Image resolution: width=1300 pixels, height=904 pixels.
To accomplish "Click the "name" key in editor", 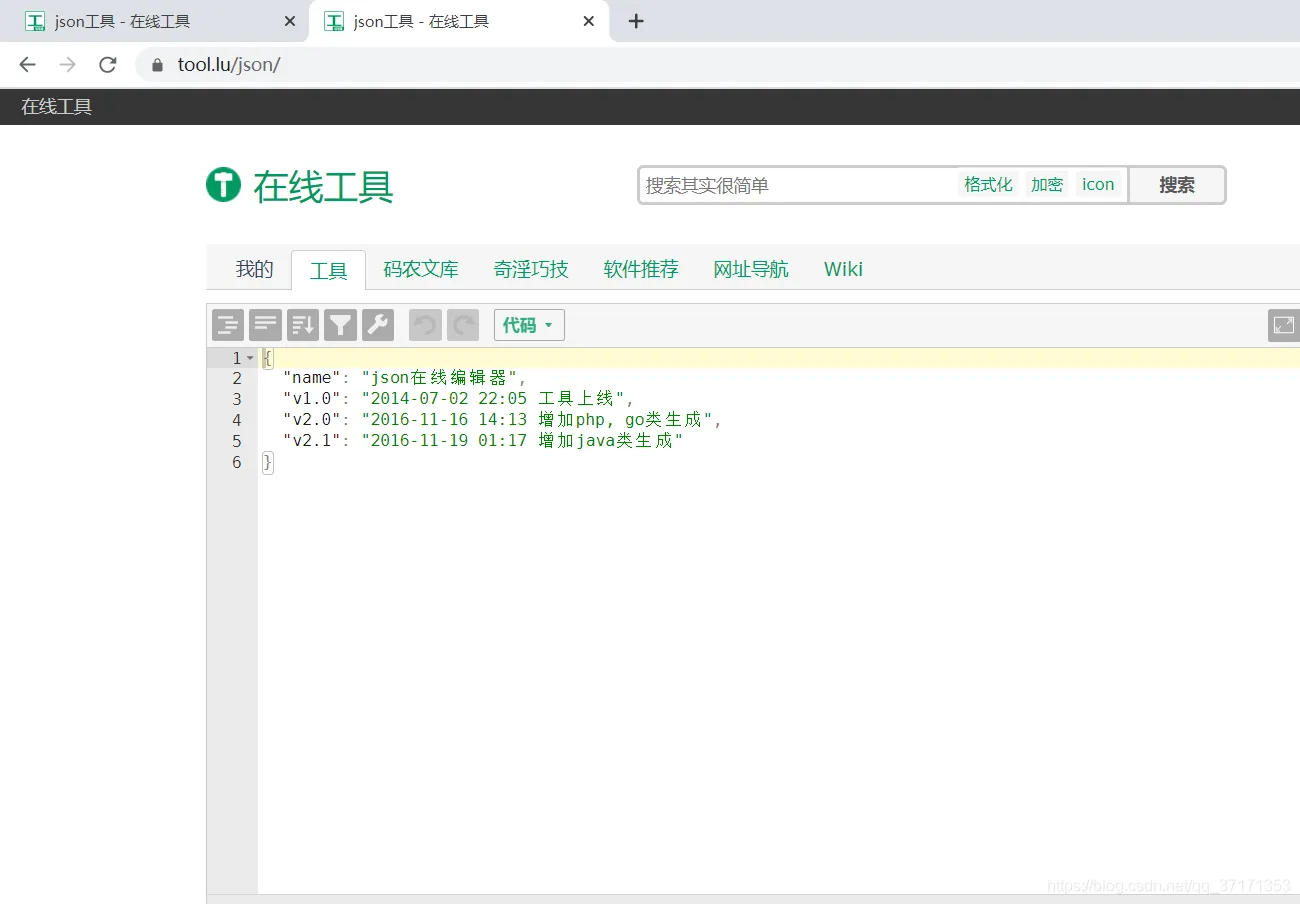I will click(312, 378).
